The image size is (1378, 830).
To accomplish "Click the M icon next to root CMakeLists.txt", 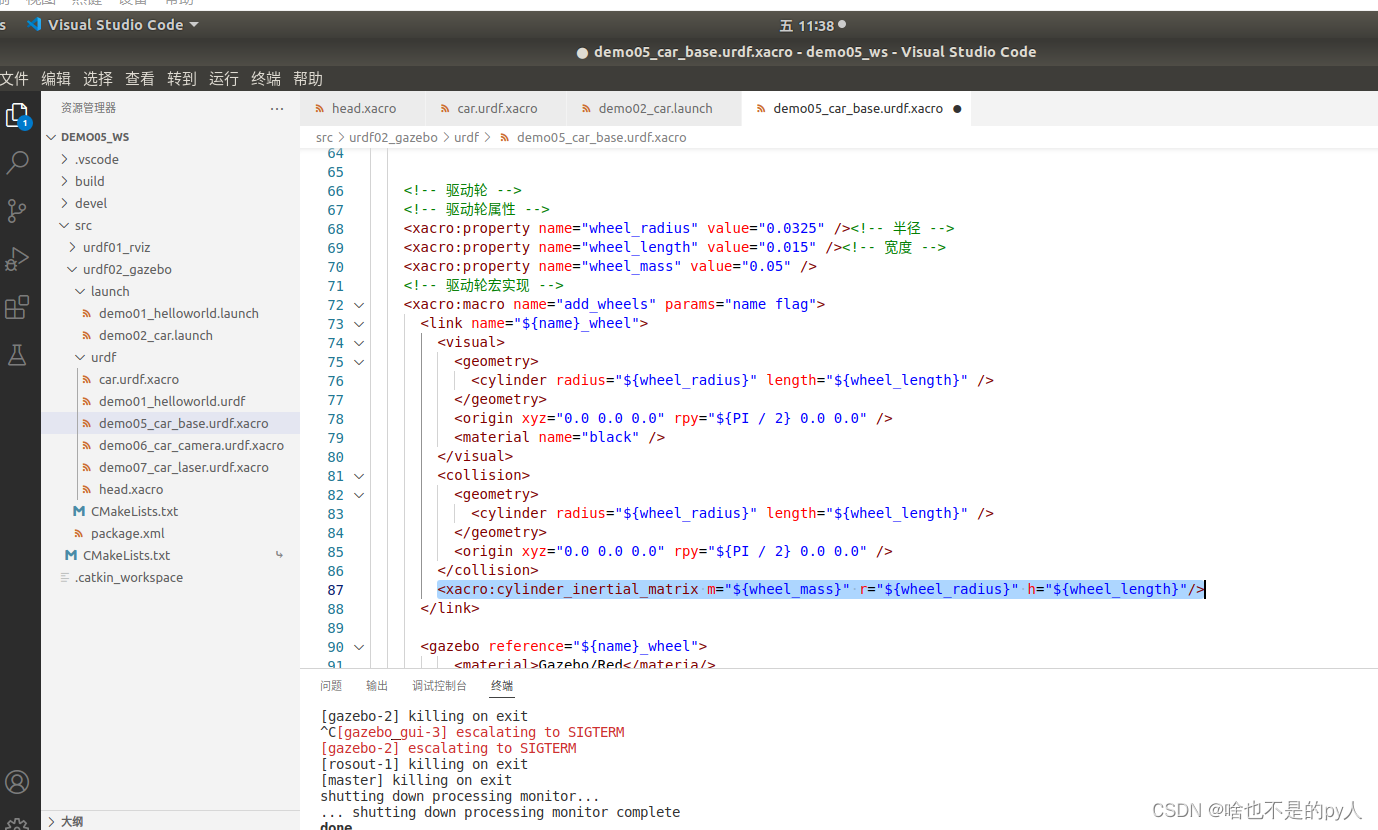I will click(70, 555).
